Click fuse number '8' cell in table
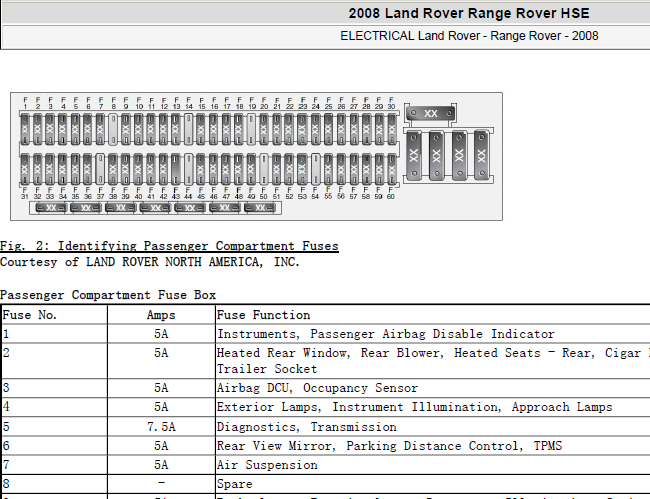 (54, 484)
